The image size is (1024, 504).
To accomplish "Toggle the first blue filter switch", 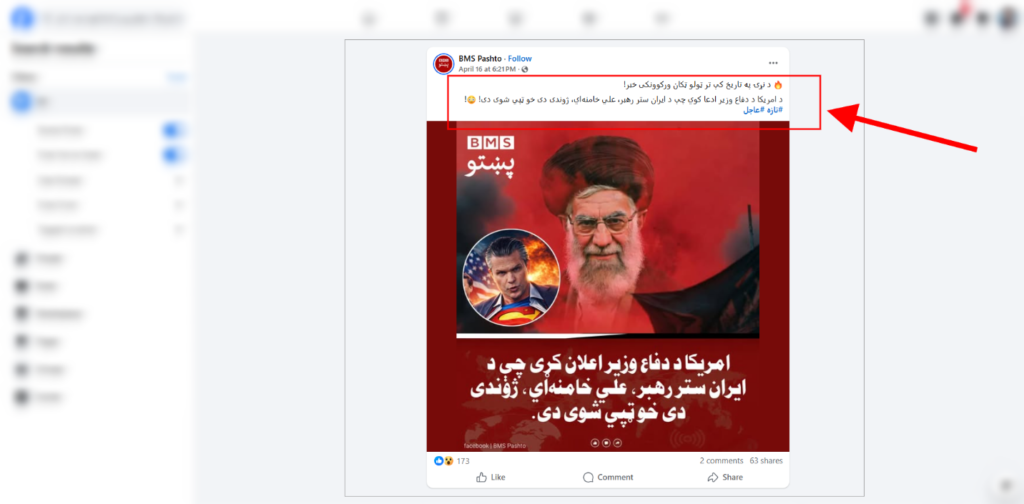I will coord(173,131).
